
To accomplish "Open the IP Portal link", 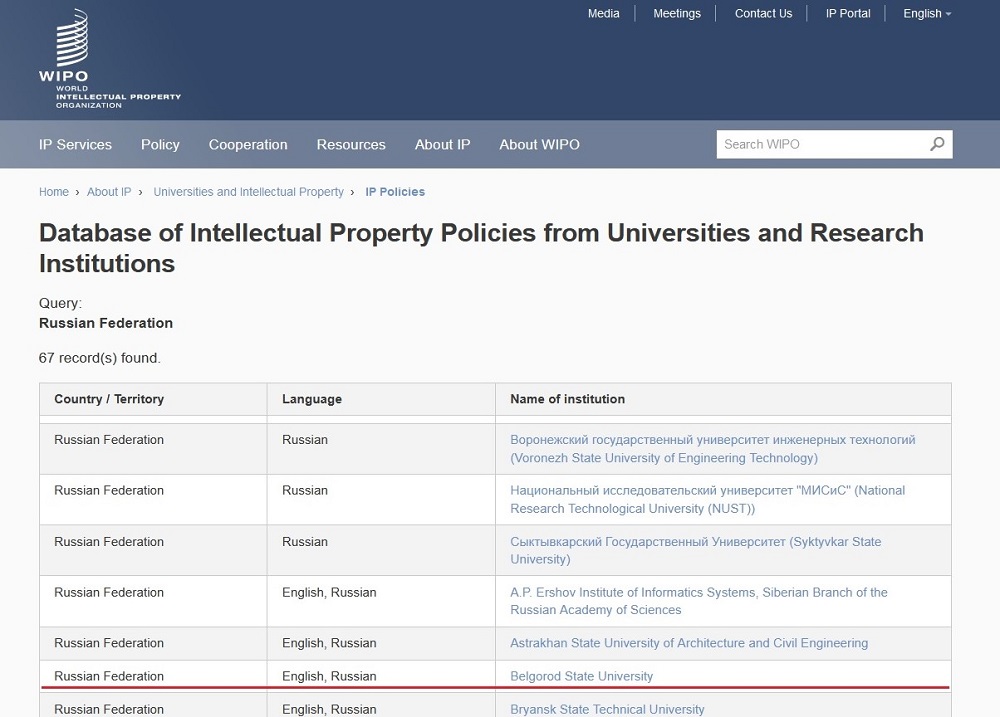I will [848, 14].
